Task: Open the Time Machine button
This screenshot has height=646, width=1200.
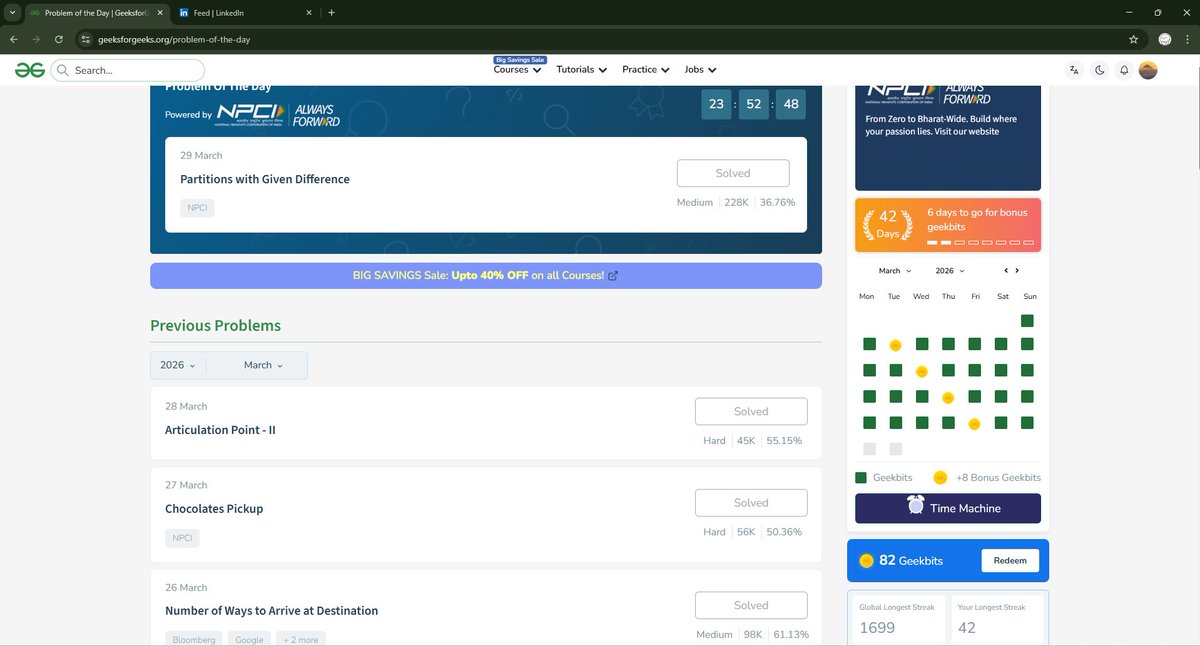Action: pyautogui.click(x=948, y=508)
